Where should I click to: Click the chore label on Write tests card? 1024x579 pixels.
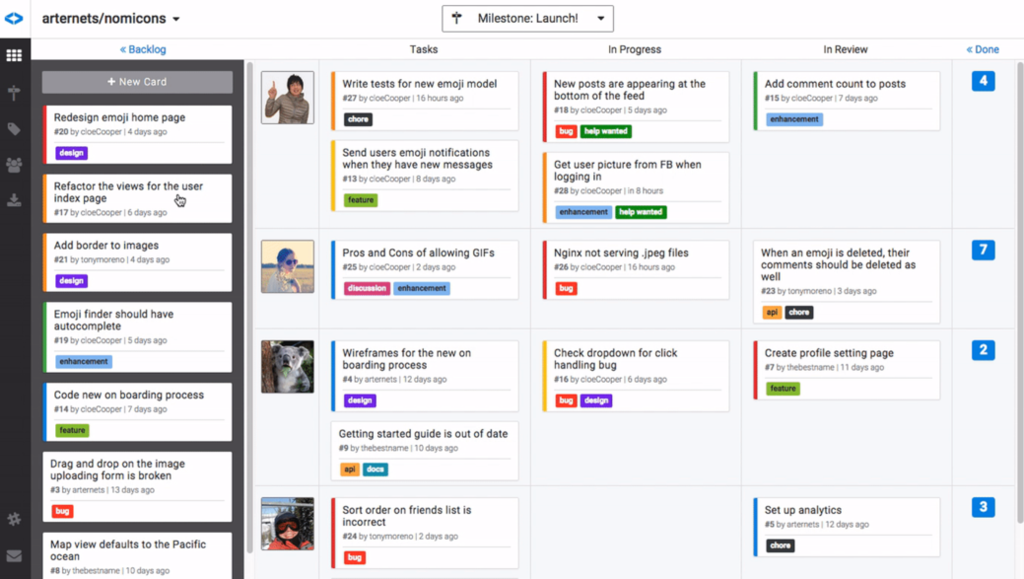358,119
